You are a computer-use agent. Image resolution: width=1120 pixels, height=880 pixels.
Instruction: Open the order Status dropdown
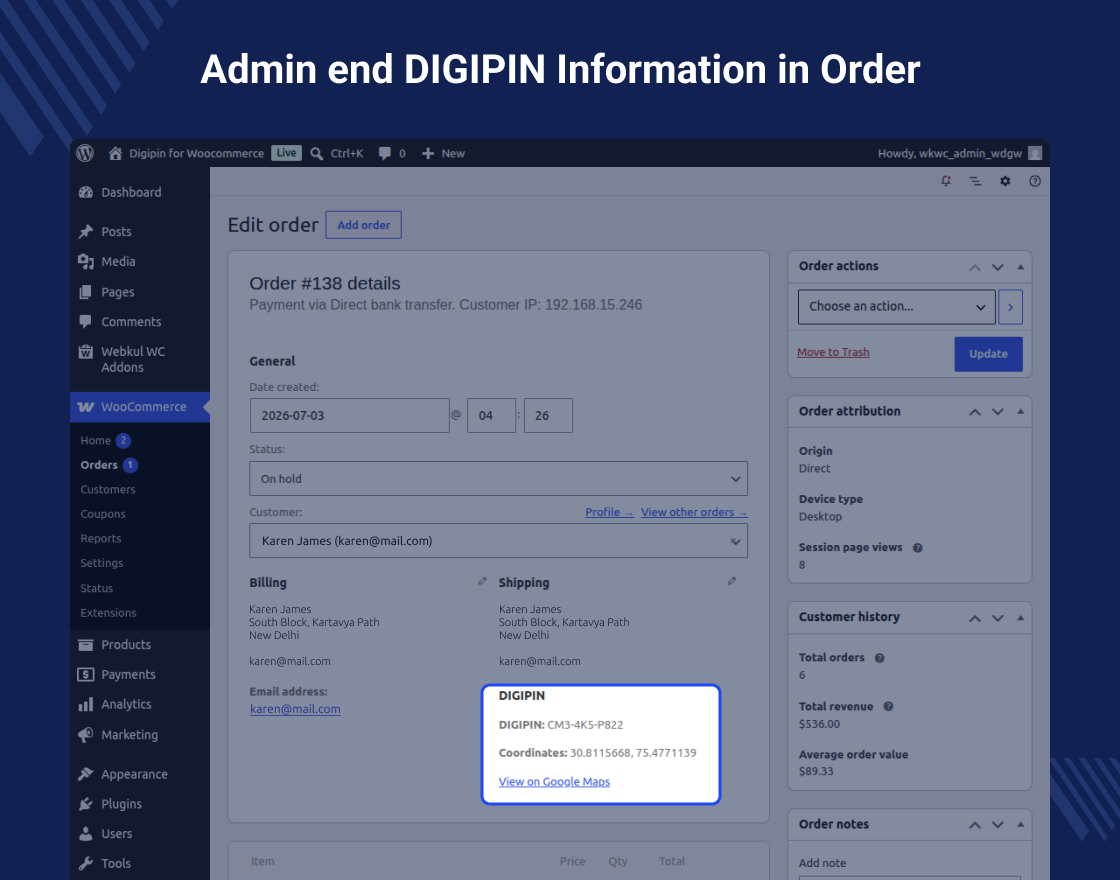(499, 479)
